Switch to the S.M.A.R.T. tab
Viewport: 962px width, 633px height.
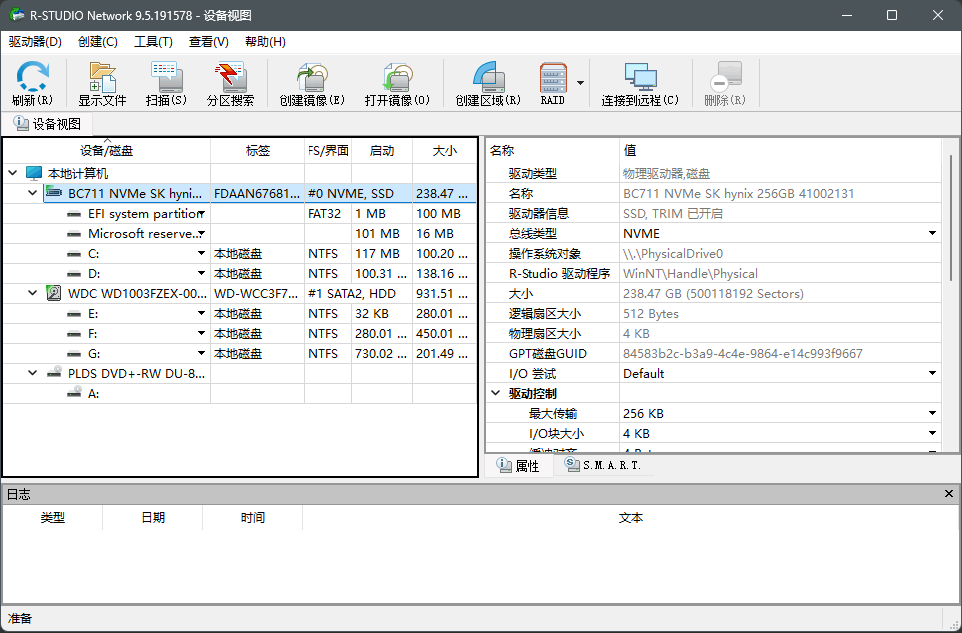(x=602, y=466)
